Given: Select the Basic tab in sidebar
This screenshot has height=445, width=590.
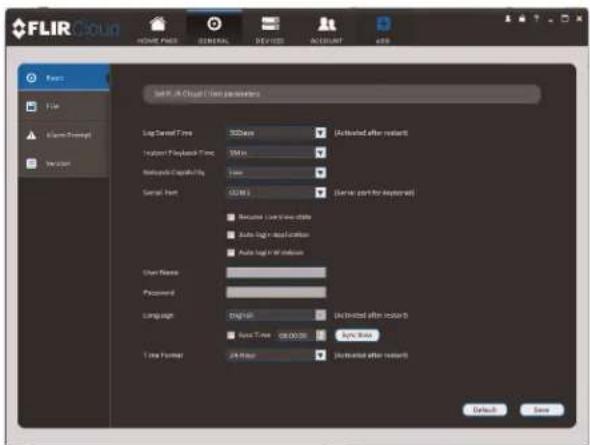Looking at the screenshot, I should [64, 77].
